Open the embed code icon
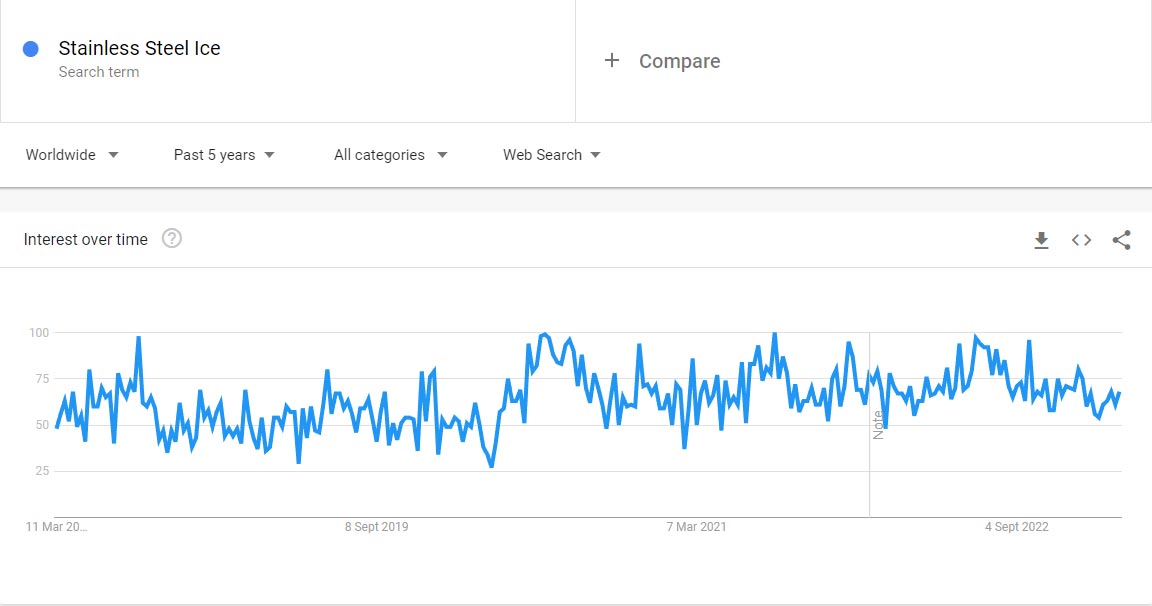The height and width of the screenshot is (606, 1152). tap(1081, 240)
